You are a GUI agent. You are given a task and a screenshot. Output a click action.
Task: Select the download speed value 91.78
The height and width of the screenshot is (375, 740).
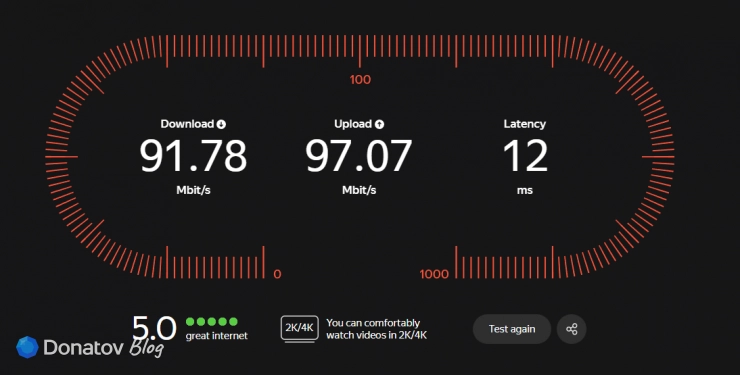click(193, 156)
